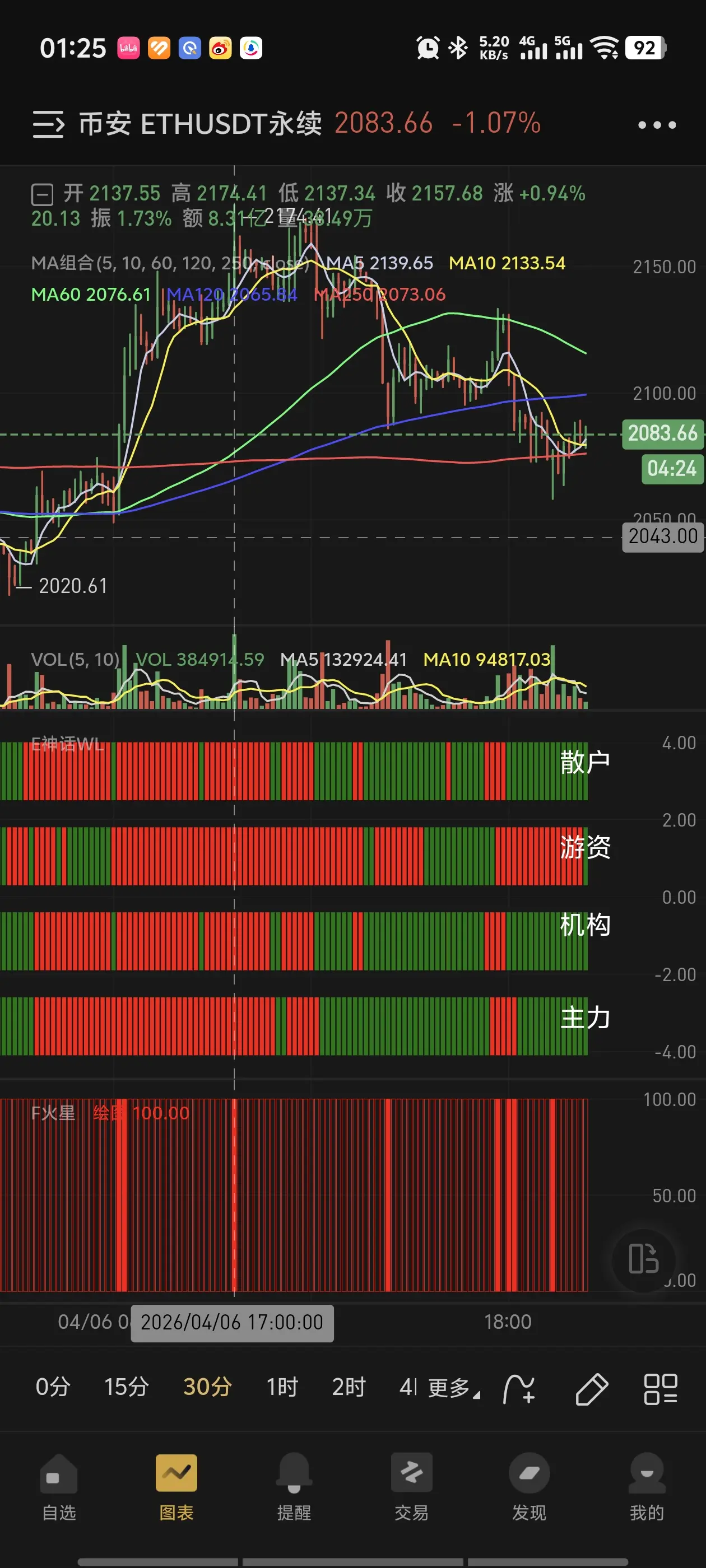Open the 提醒 alerts tab

coord(294,1487)
